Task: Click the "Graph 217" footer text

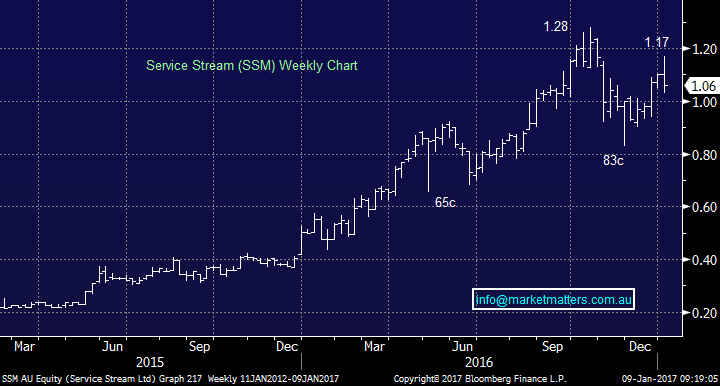Action: click(180, 379)
